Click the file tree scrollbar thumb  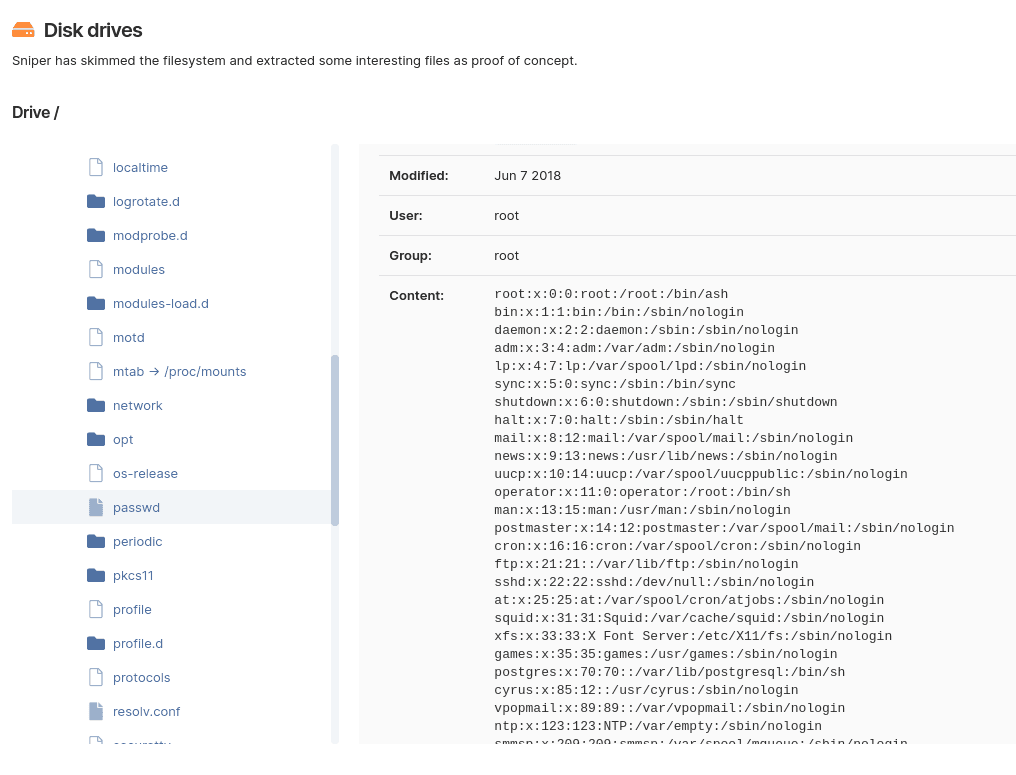(x=335, y=440)
